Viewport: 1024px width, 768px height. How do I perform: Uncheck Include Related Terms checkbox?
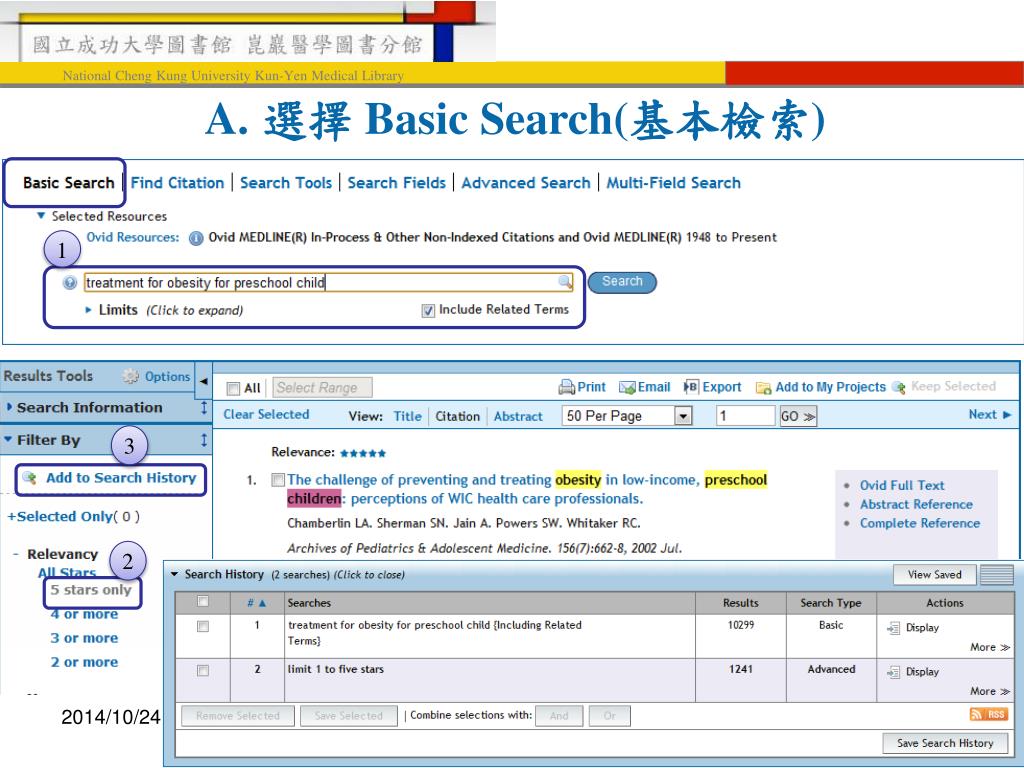pyautogui.click(x=428, y=311)
